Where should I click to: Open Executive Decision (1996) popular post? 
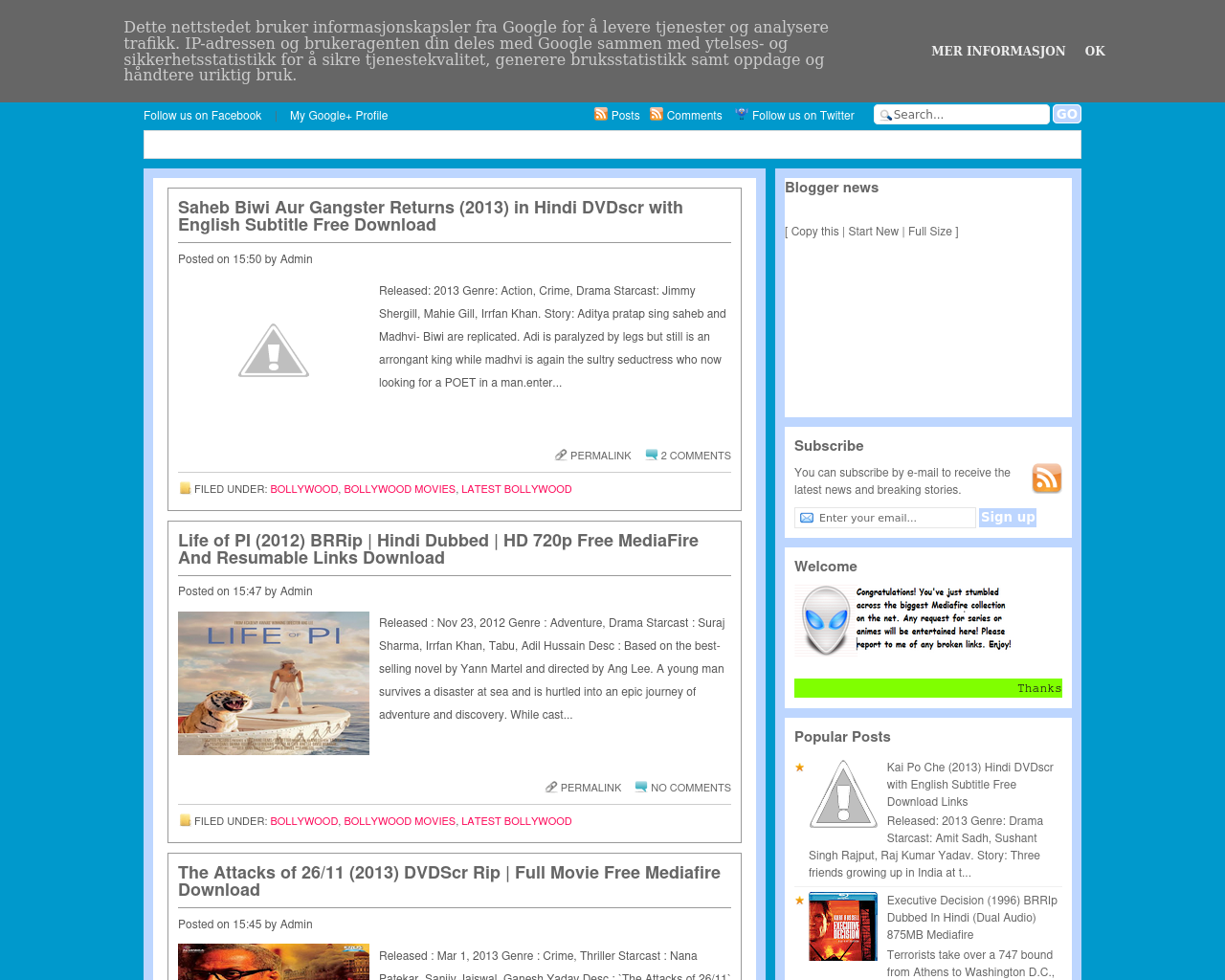point(972,918)
